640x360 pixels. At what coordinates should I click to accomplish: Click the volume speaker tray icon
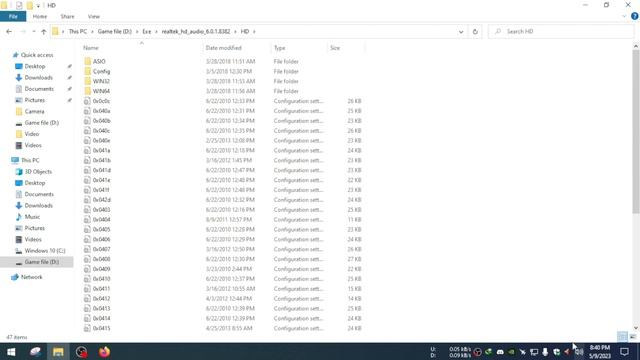click(x=580, y=352)
